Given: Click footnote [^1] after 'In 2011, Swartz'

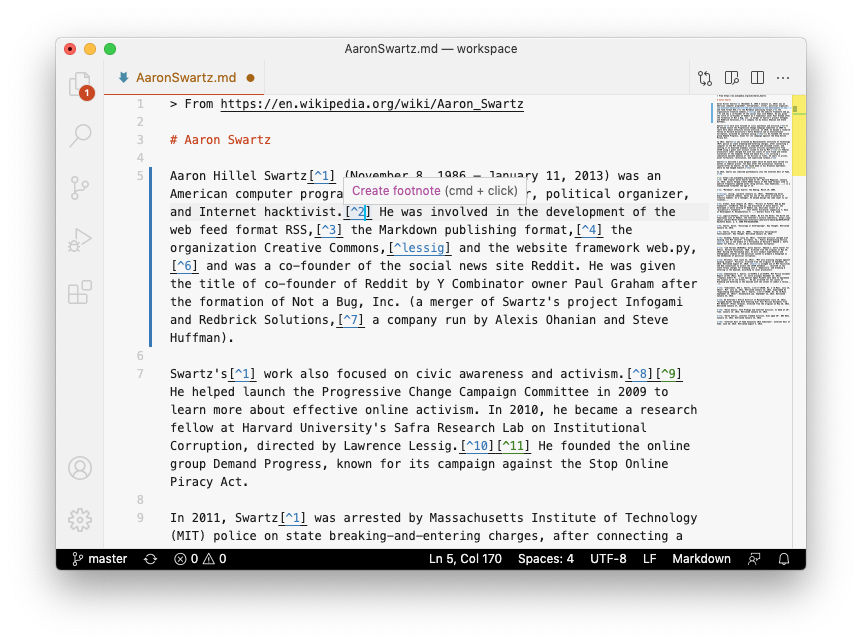Looking at the screenshot, I should [293, 518].
